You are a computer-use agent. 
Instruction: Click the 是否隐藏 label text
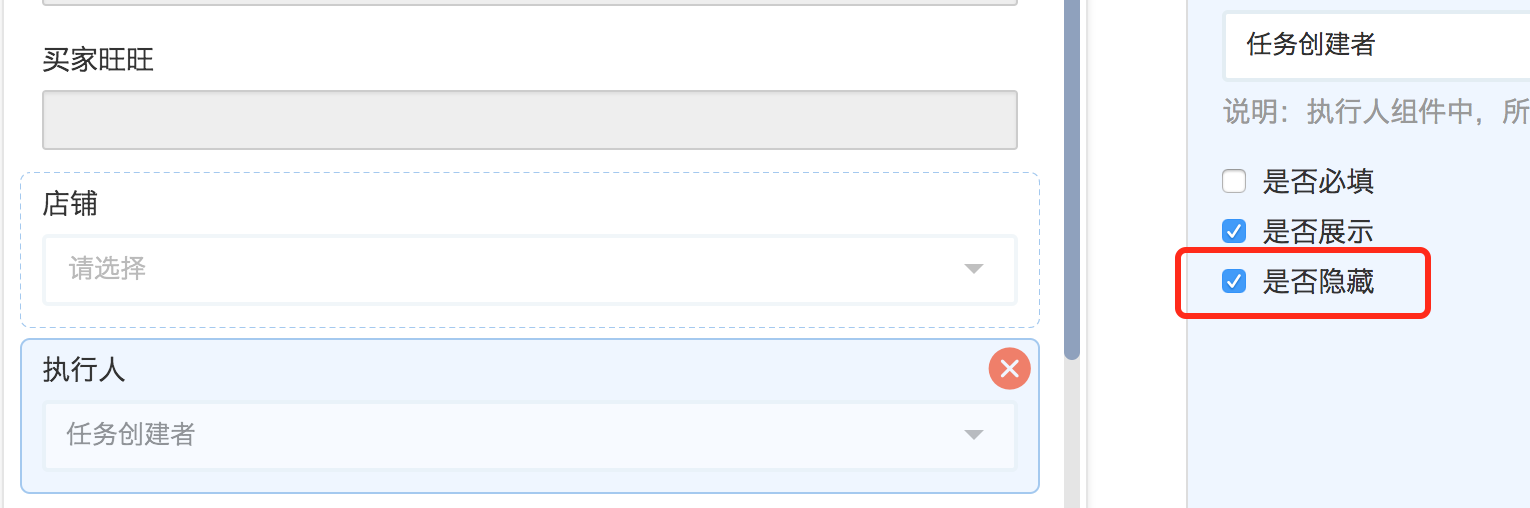[1318, 282]
